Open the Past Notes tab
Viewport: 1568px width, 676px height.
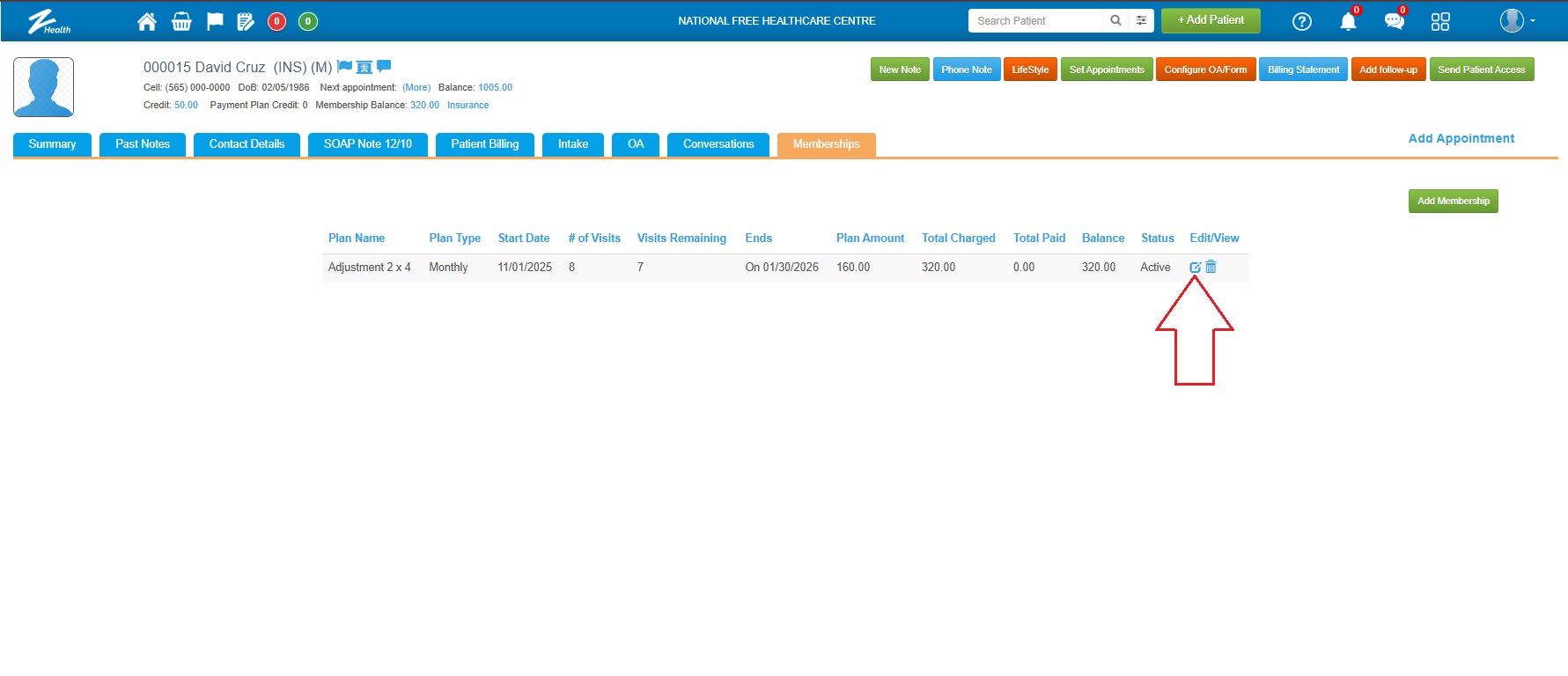click(x=143, y=144)
